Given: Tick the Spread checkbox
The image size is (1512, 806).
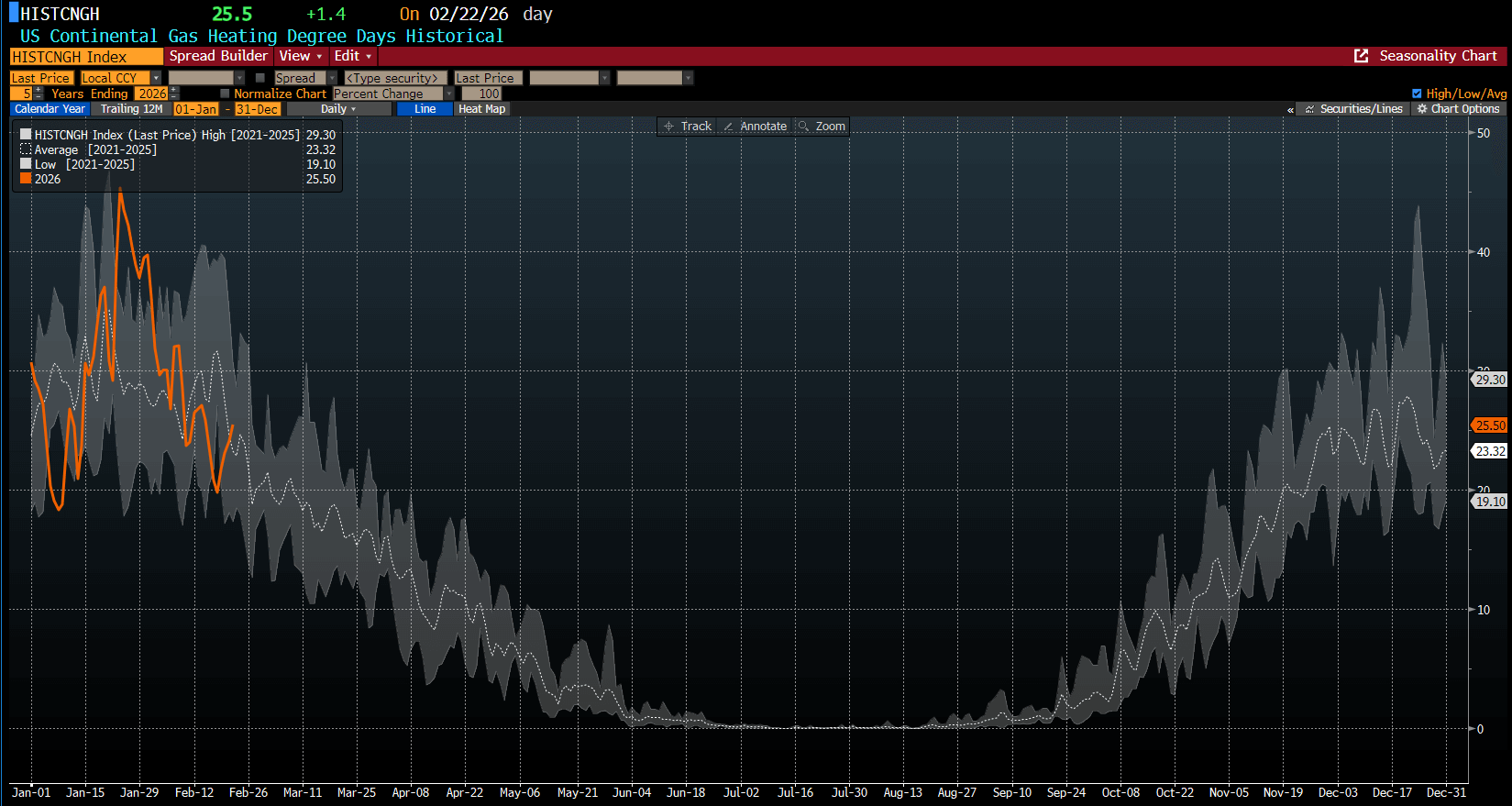Looking at the screenshot, I should 260,78.
